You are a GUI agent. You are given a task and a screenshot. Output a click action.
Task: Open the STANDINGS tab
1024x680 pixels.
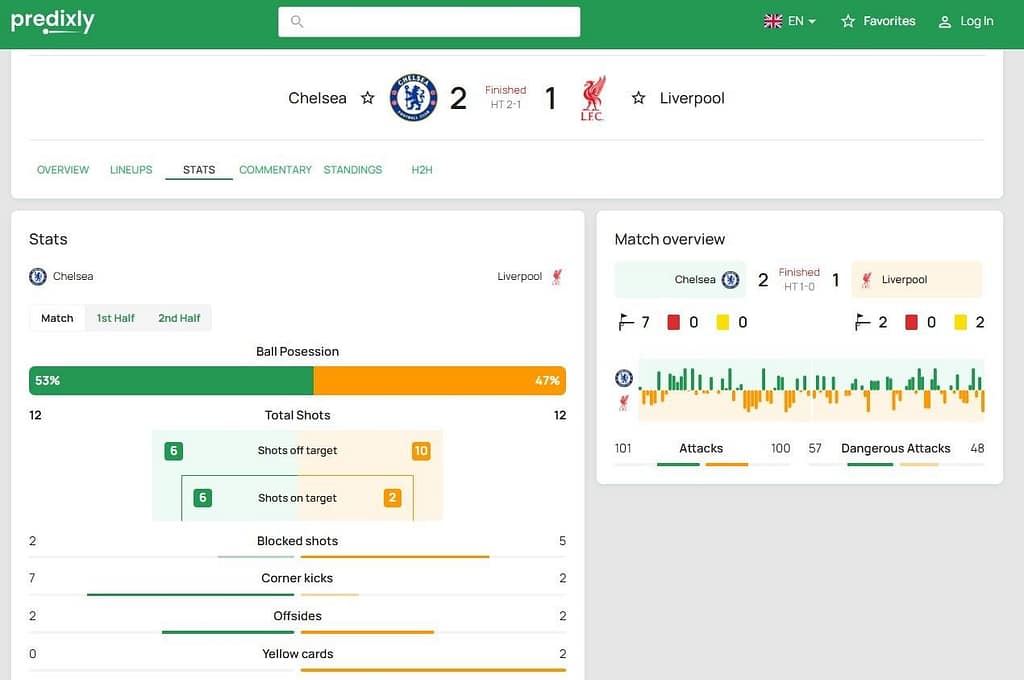352,170
